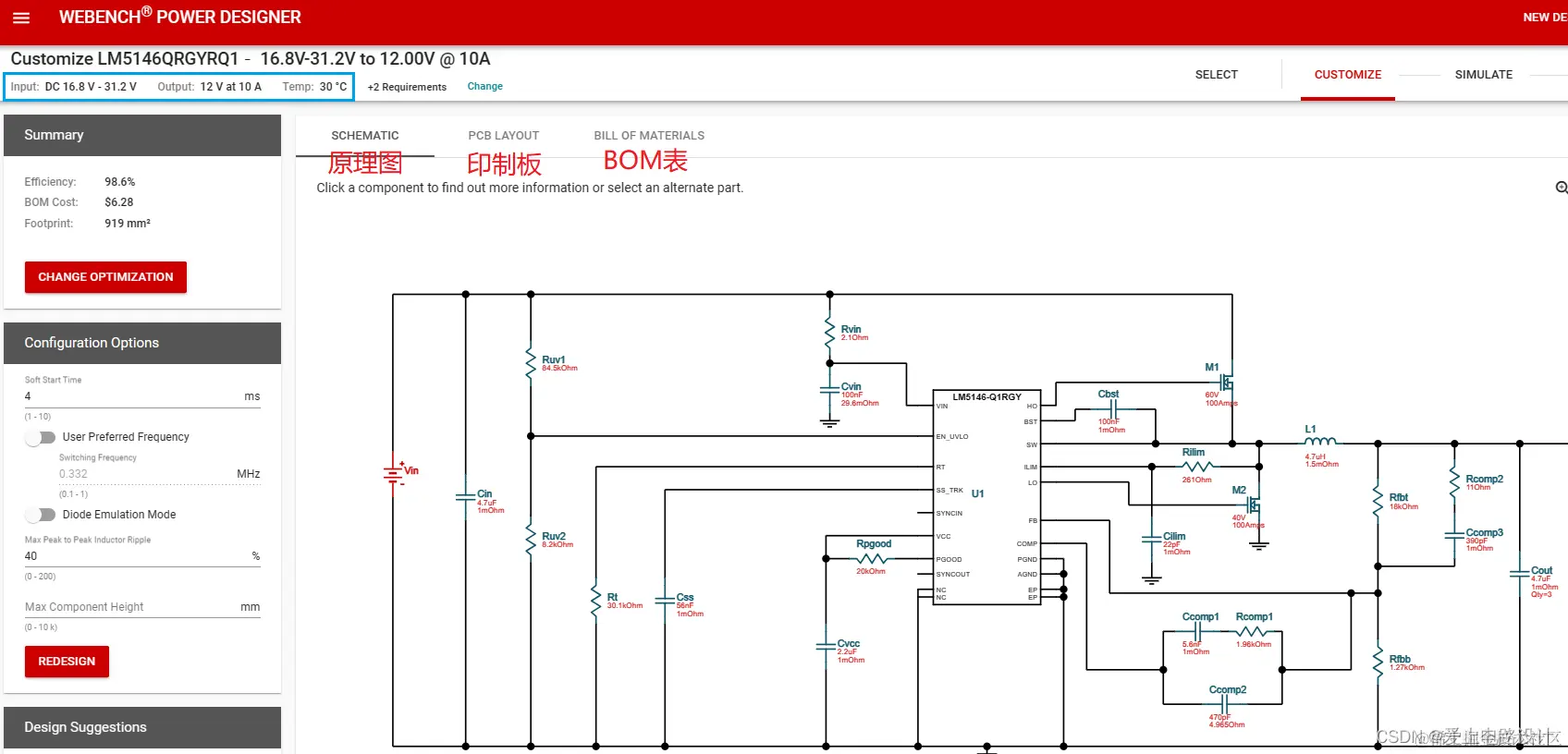Select inductor L1 component
This screenshot has height=754, width=1568.
[1319, 442]
